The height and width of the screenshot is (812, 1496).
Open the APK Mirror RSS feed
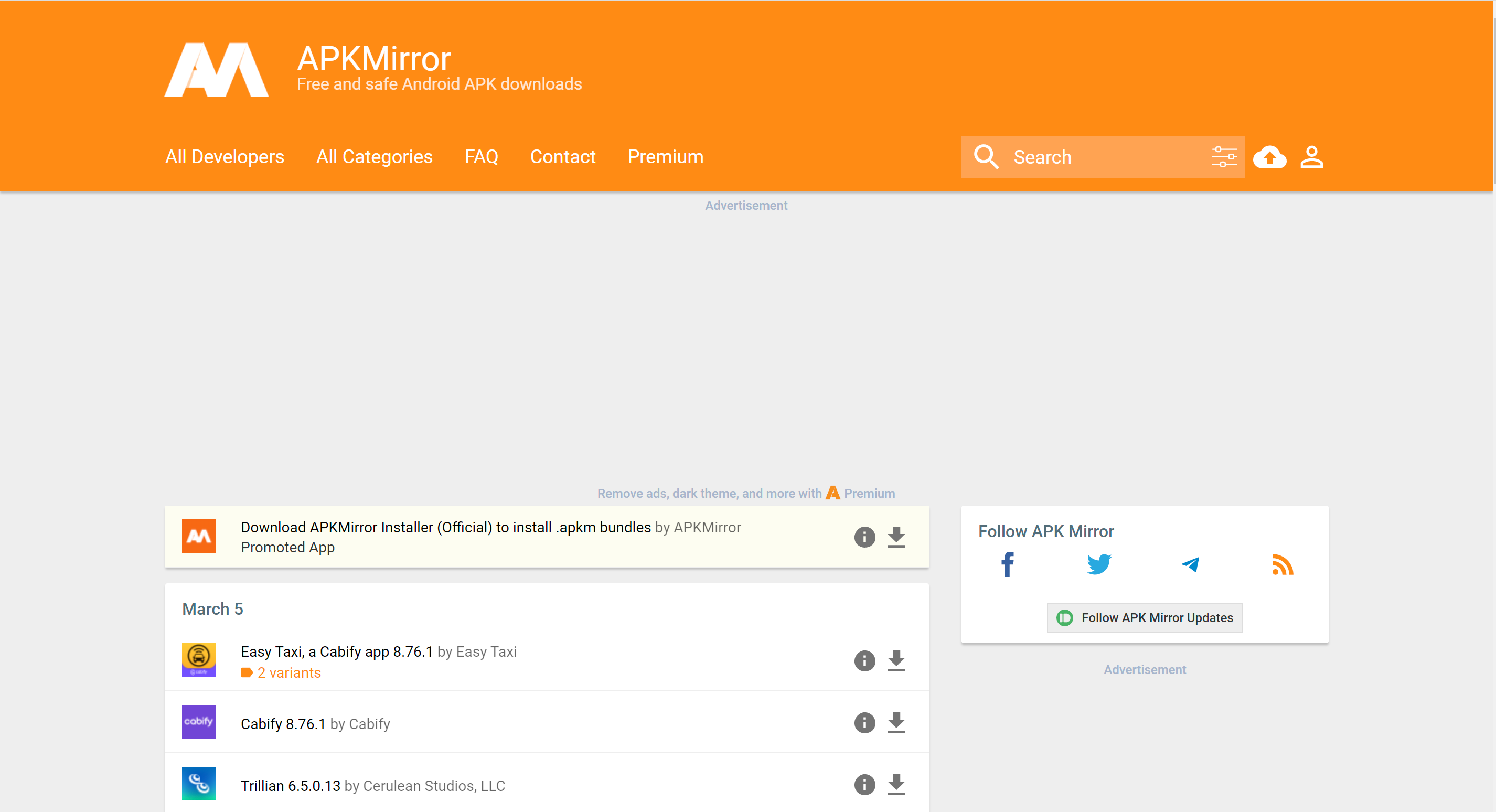[x=1284, y=564]
